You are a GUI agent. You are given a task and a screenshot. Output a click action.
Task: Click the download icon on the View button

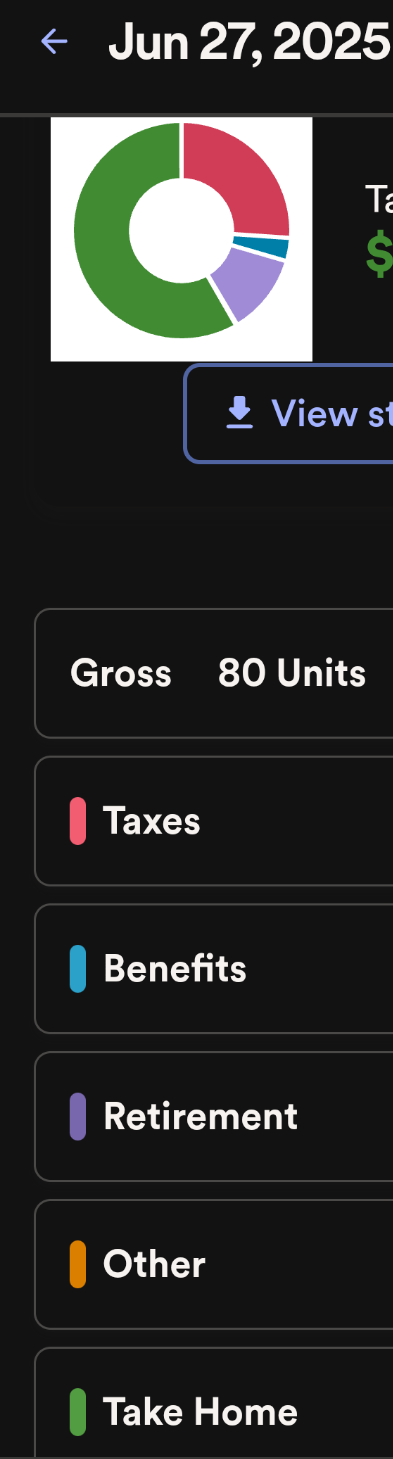(239, 412)
